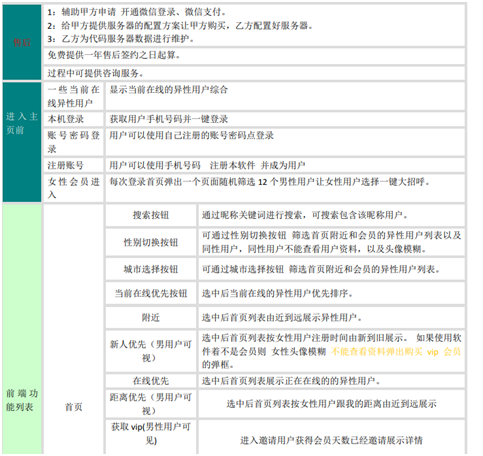
Task: Click the description starting 可通过性别切换按钮
Action: pyautogui.click(x=331, y=242)
